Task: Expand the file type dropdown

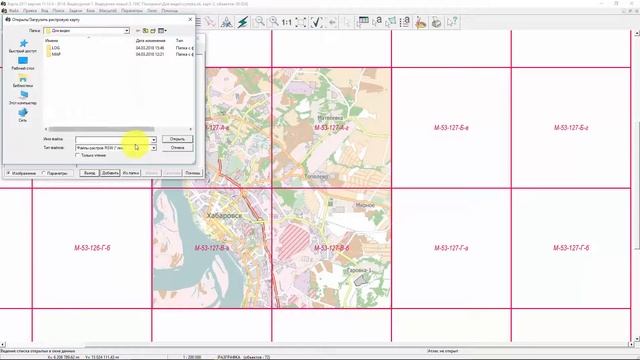Action: (x=153, y=148)
